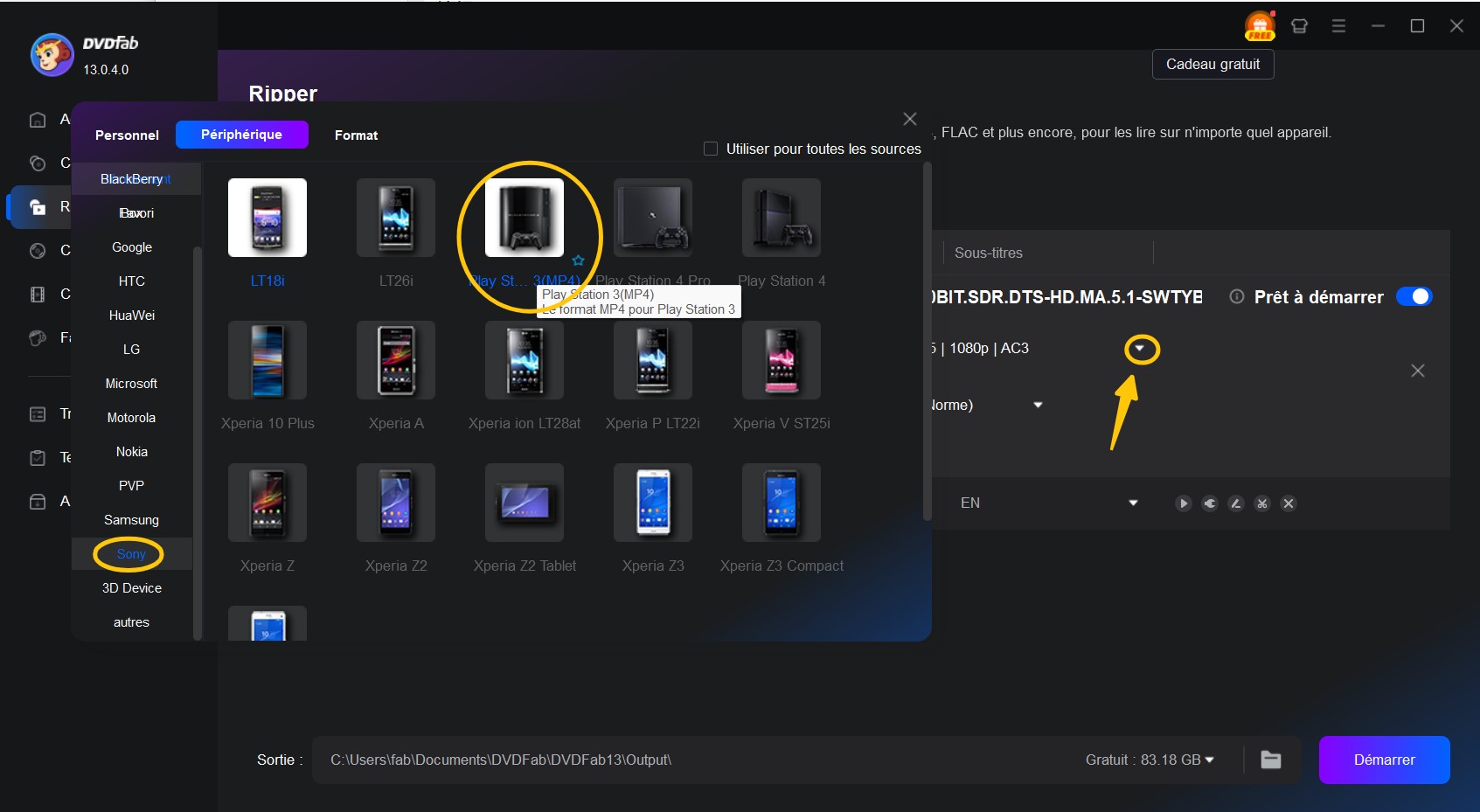
Task: Open the home sidebar icon
Action: click(x=38, y=120)
